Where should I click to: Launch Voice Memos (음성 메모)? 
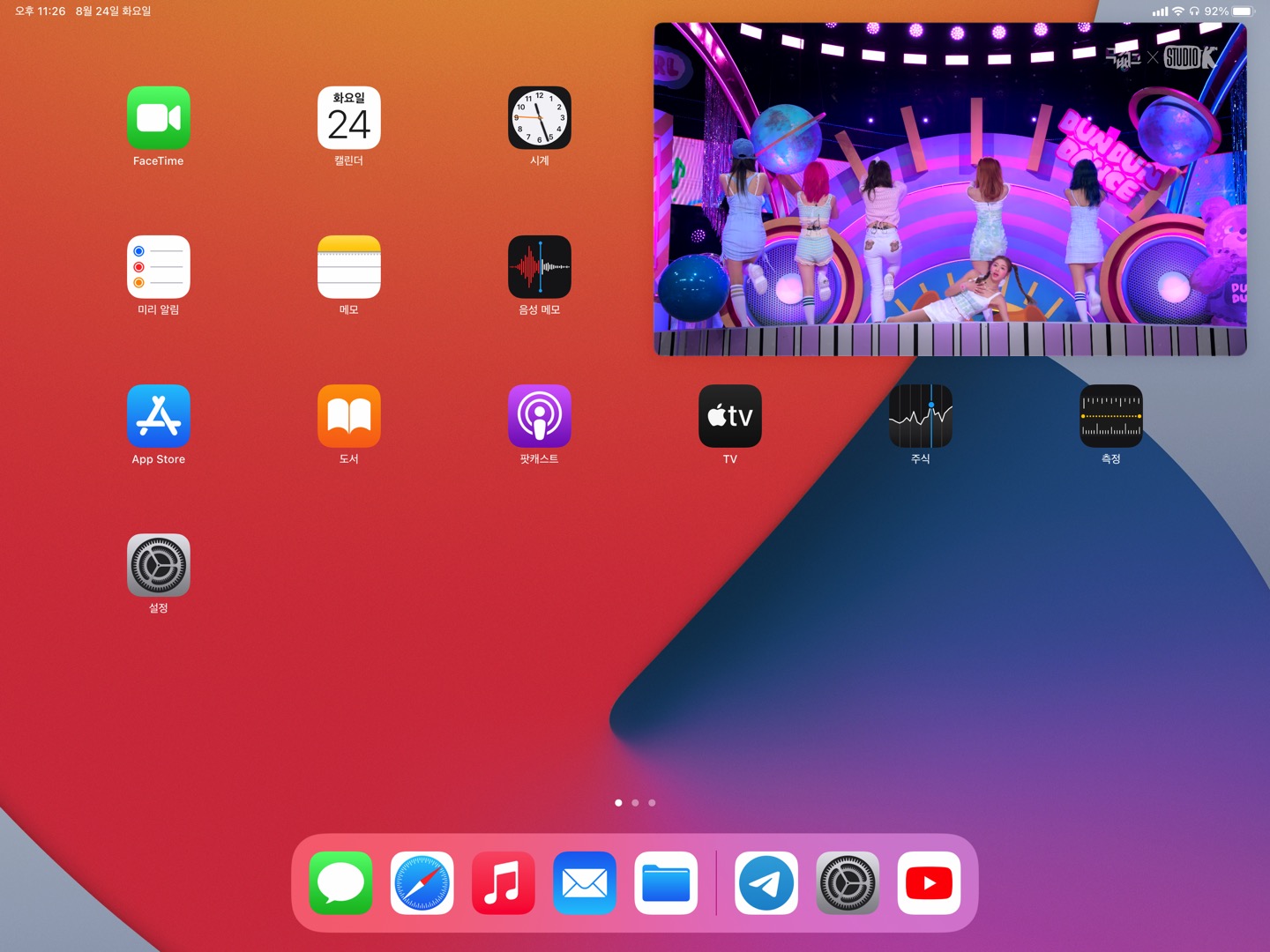pos(540,267)
